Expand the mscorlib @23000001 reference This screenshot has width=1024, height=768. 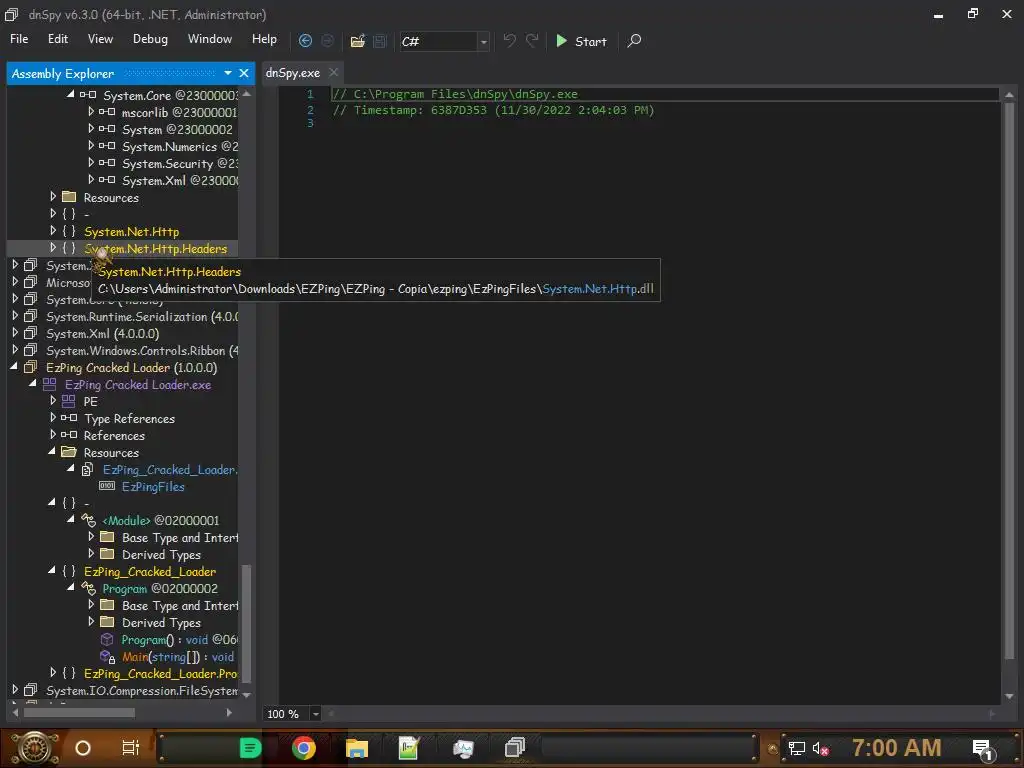tap(91, 112)
